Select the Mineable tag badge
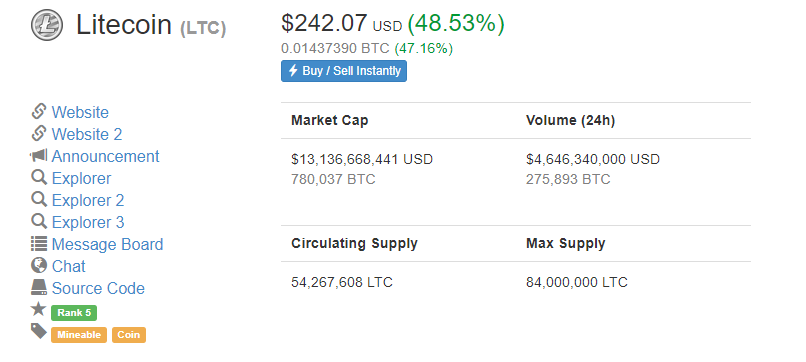 coord(79,335)
